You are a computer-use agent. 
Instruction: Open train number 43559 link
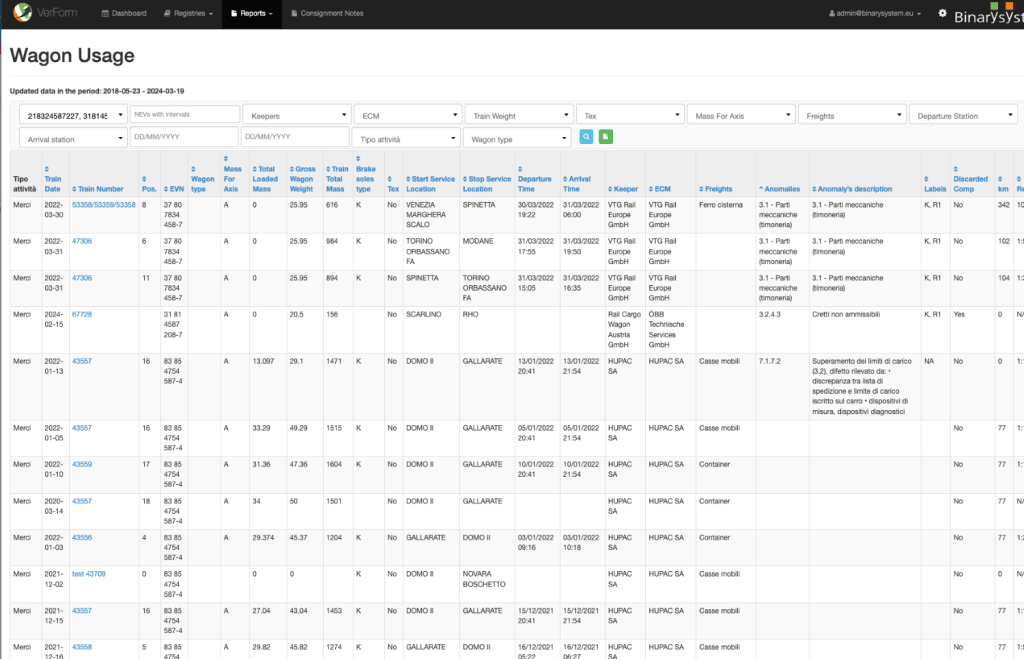(82, 464)
